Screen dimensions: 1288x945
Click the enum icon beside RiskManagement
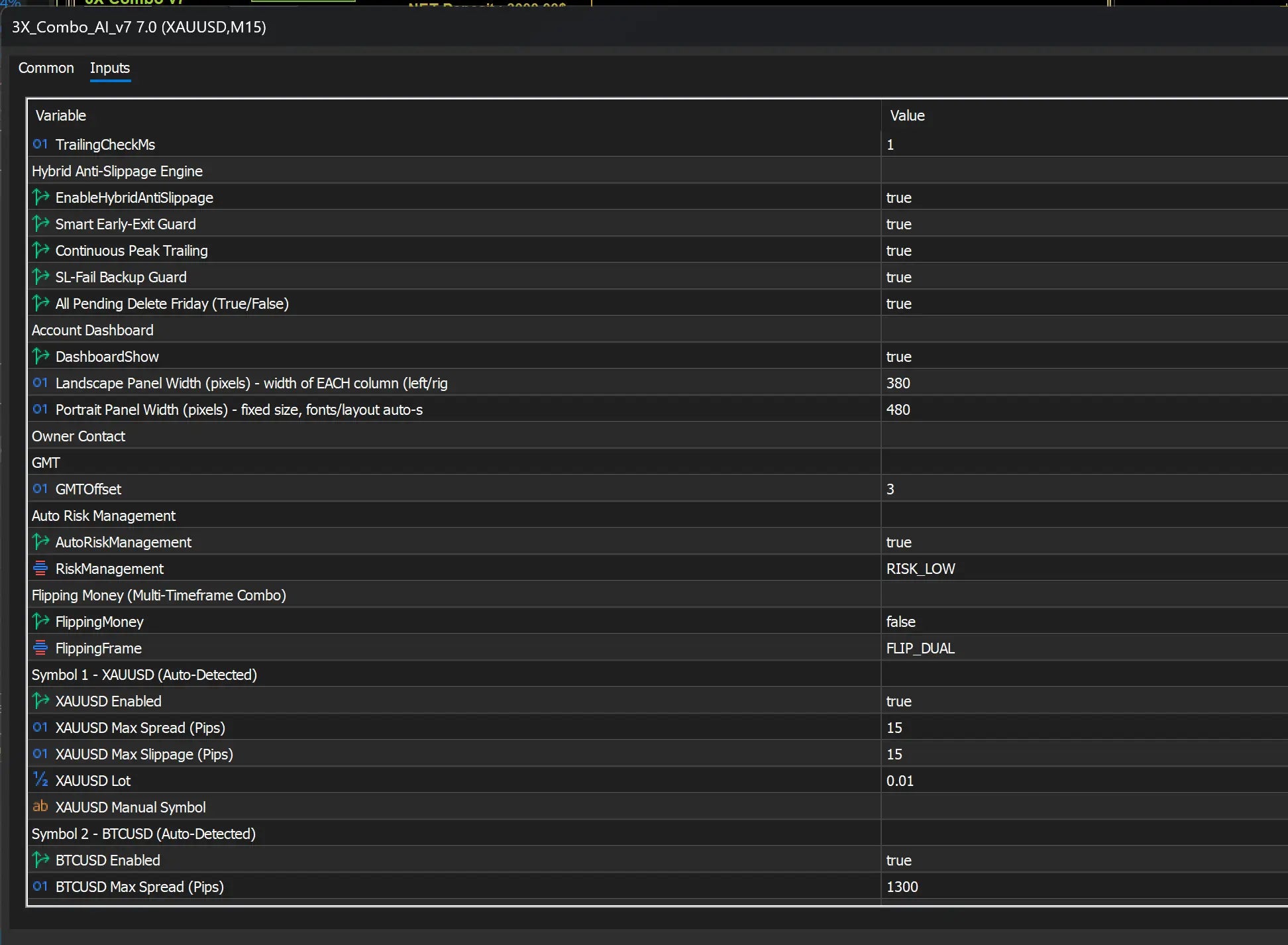[x=40, y=568]
